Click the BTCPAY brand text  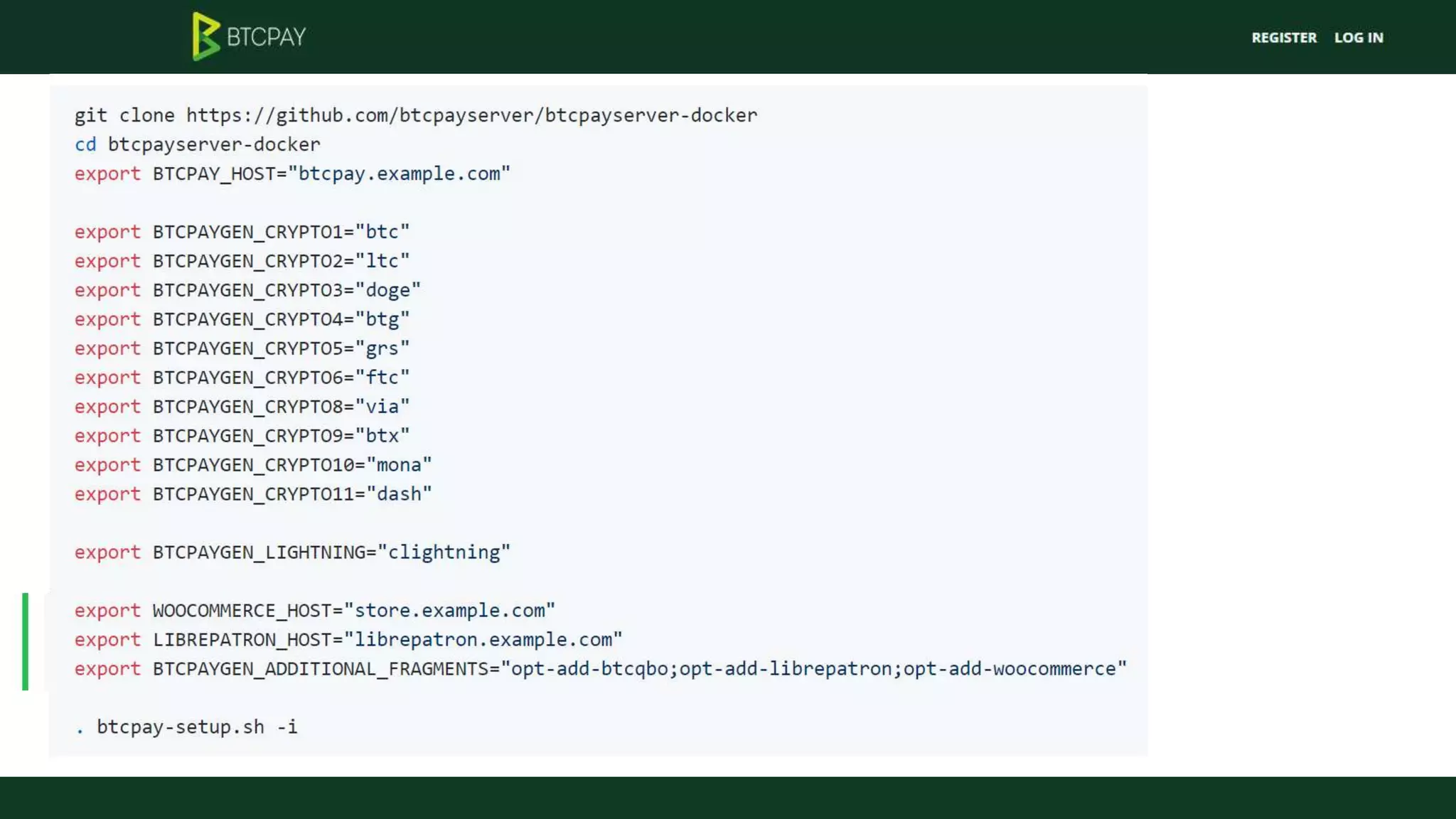point(267,36)
